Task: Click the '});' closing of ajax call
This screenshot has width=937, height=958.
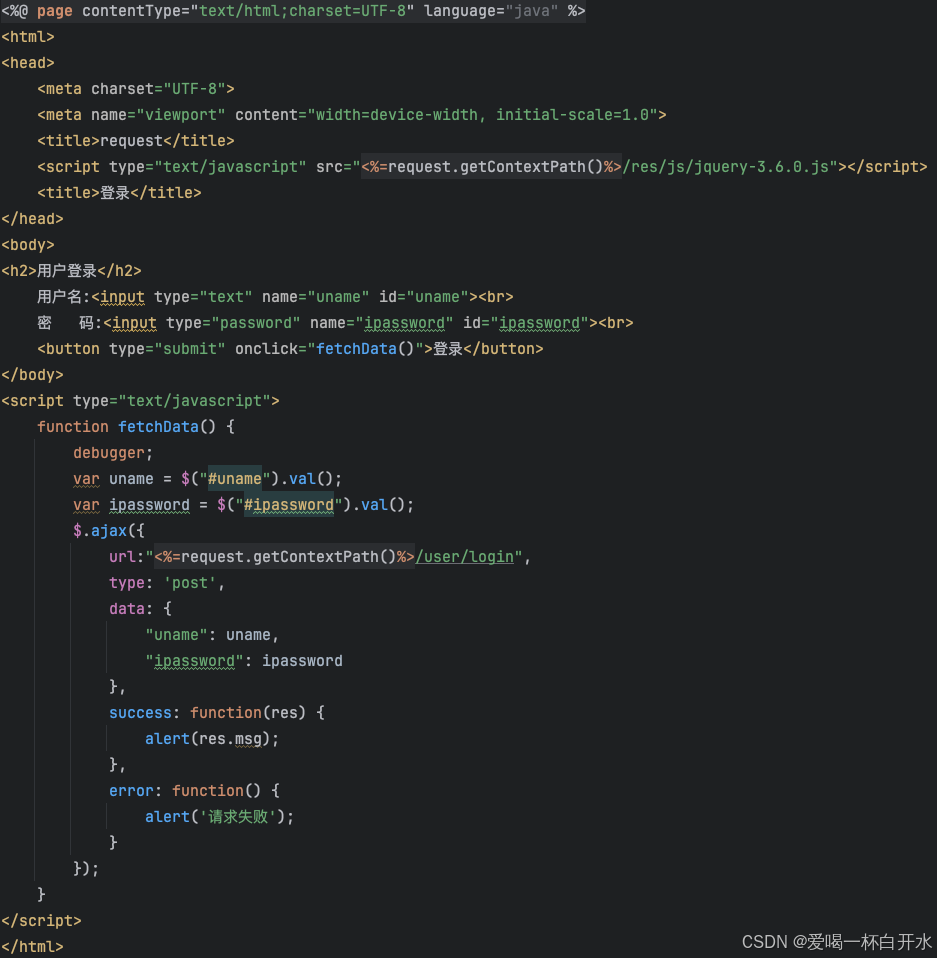Action: 86,868
